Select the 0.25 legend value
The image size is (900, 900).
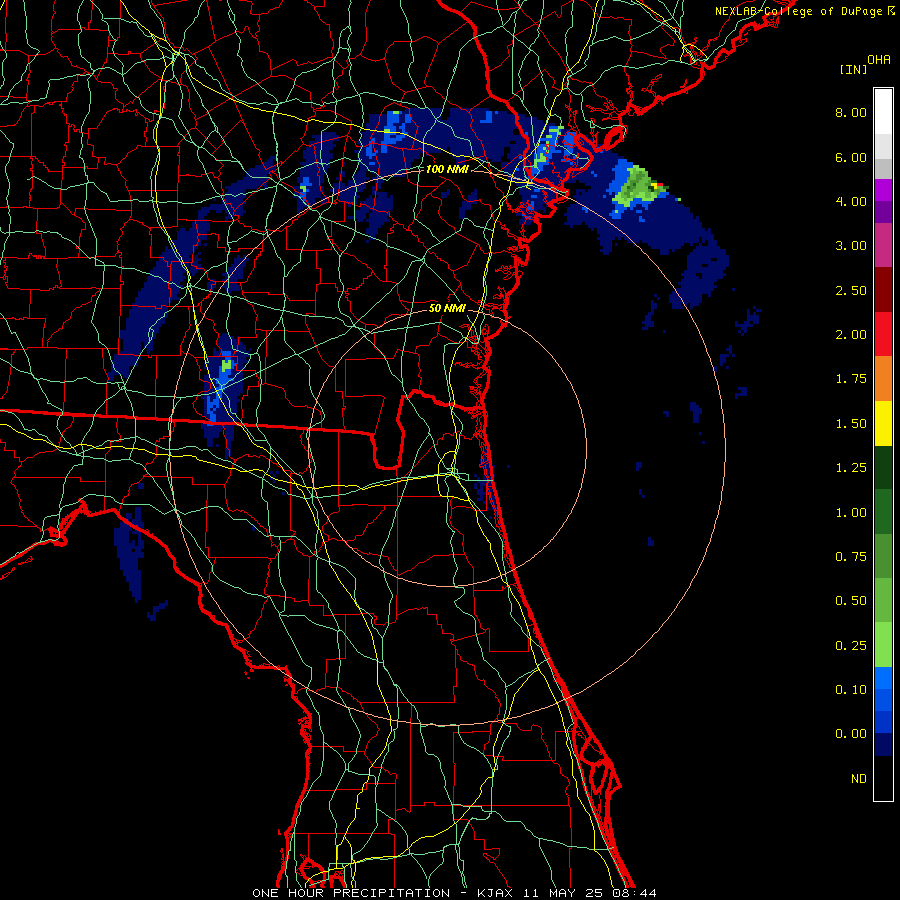click(851, 646)
